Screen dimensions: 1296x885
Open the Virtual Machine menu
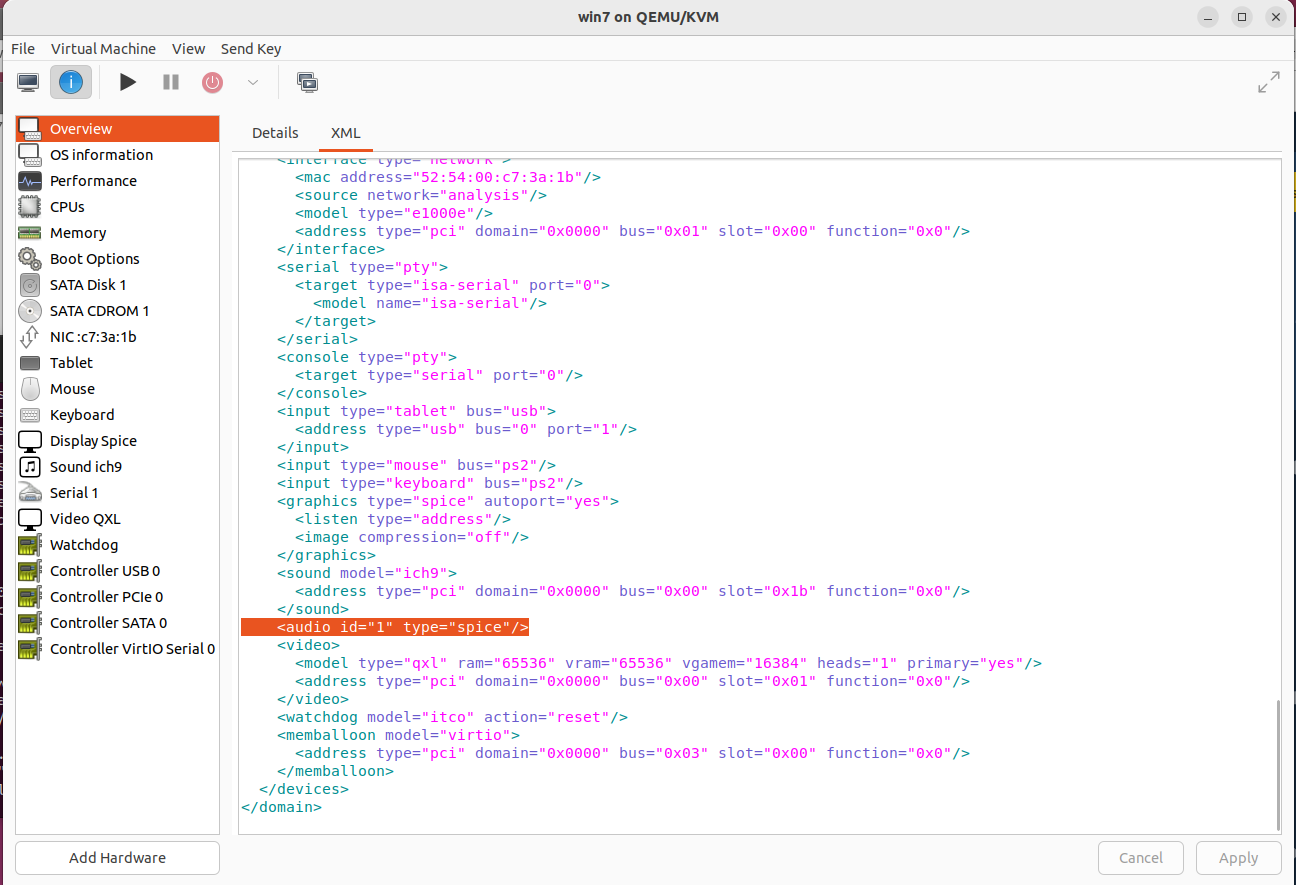pos(103,49)
